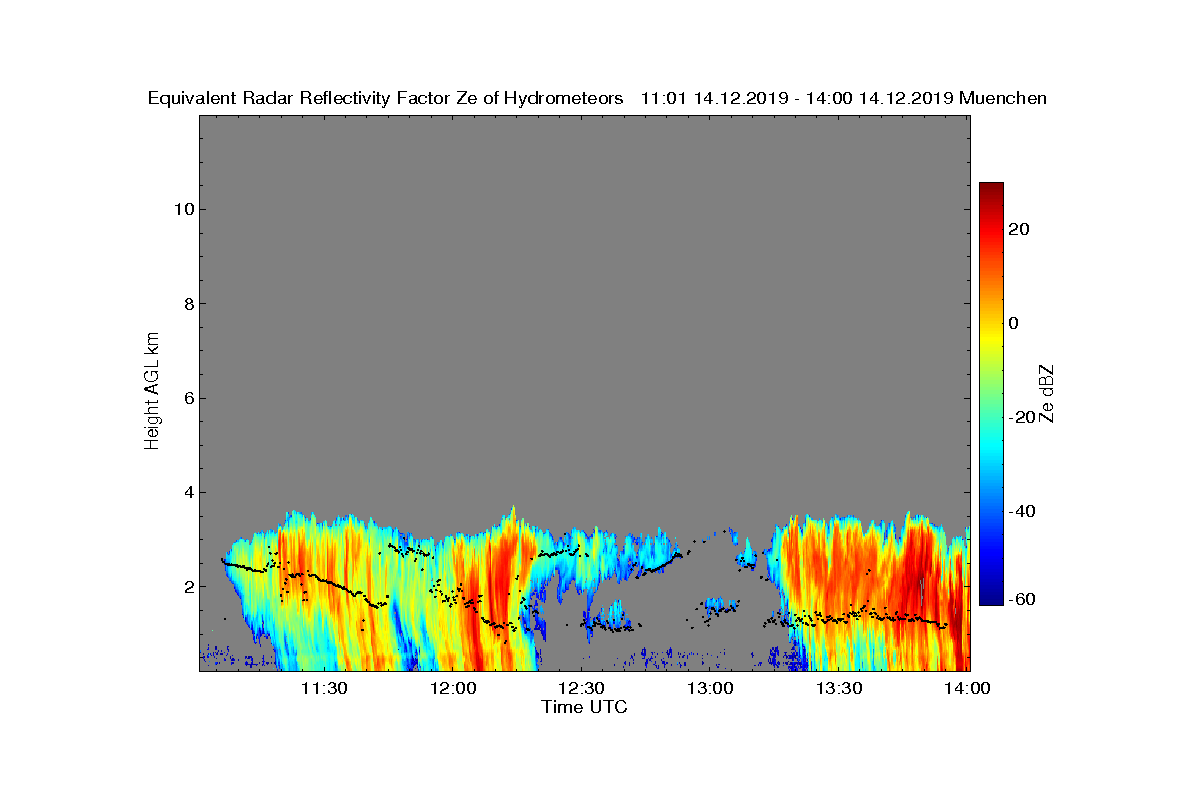Click the plot title beginning 'Equivalent Radar Reflectivity Factor'
This screenshot has width=1200, height=800.
click(597, 98)
